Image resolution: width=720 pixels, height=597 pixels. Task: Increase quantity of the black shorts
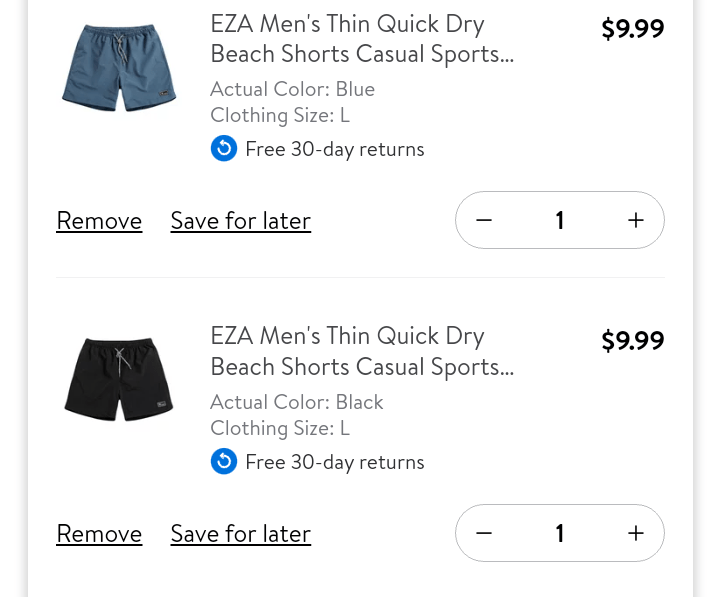(636, 533)
